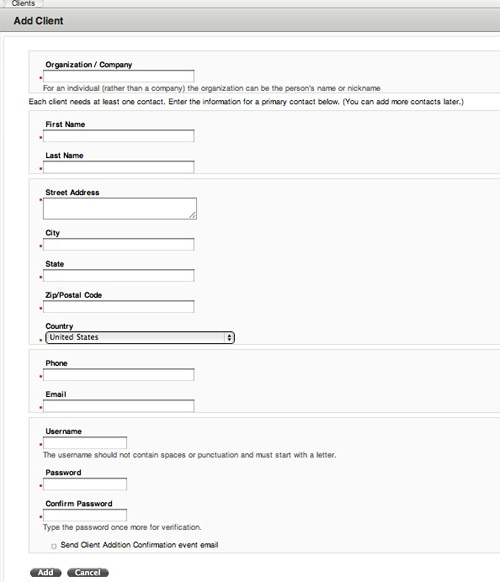Click the Email text box
The height and width of the screenshot is (582, 500).
(118, 406)
